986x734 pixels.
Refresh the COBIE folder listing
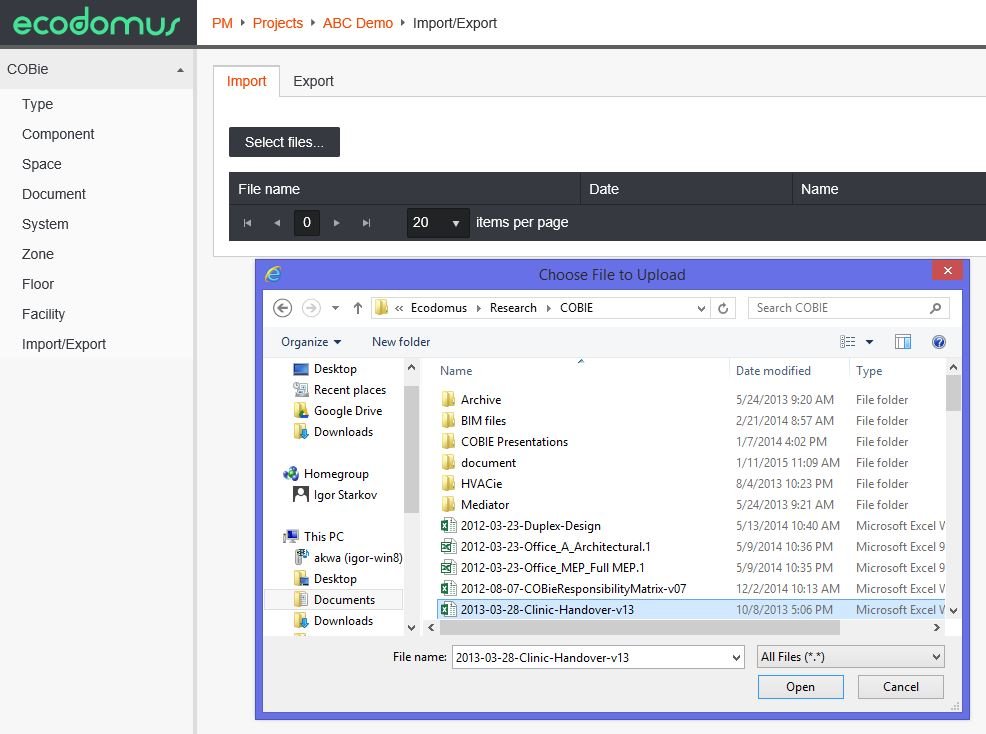[x=723, y=307]
